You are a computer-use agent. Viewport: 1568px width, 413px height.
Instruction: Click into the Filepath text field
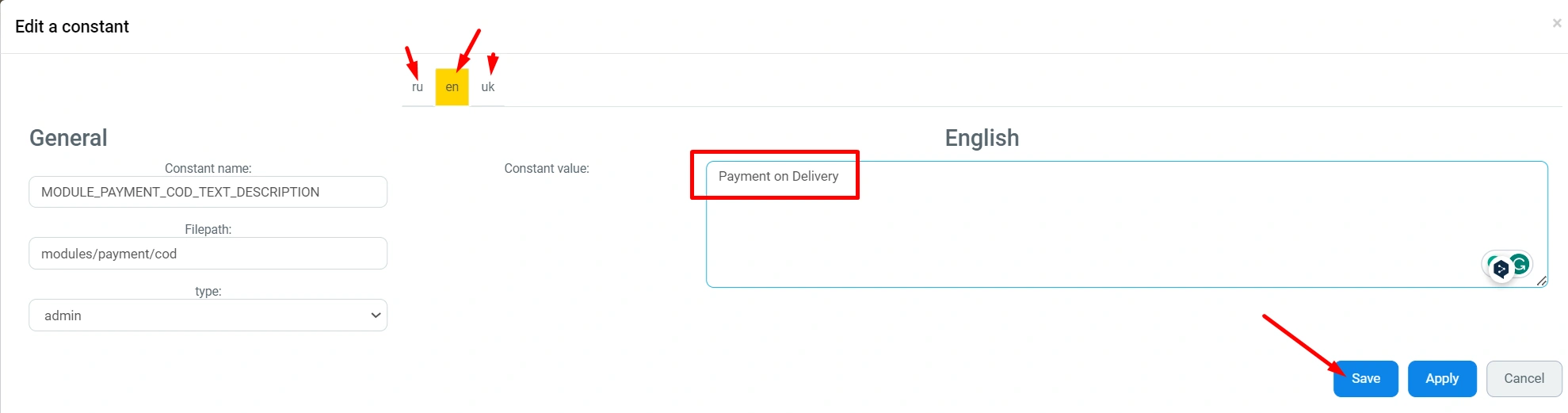208,254
